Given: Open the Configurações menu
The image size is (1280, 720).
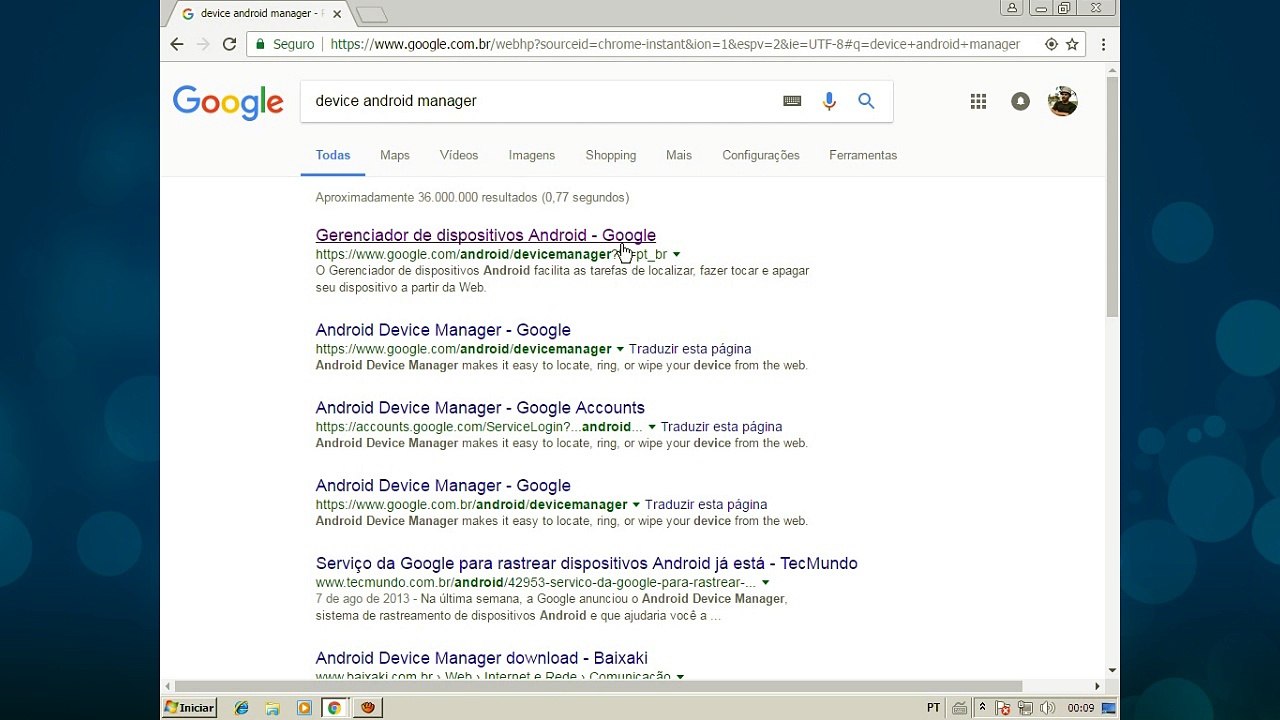Looking at the screenshot, I should coord(761,155).
